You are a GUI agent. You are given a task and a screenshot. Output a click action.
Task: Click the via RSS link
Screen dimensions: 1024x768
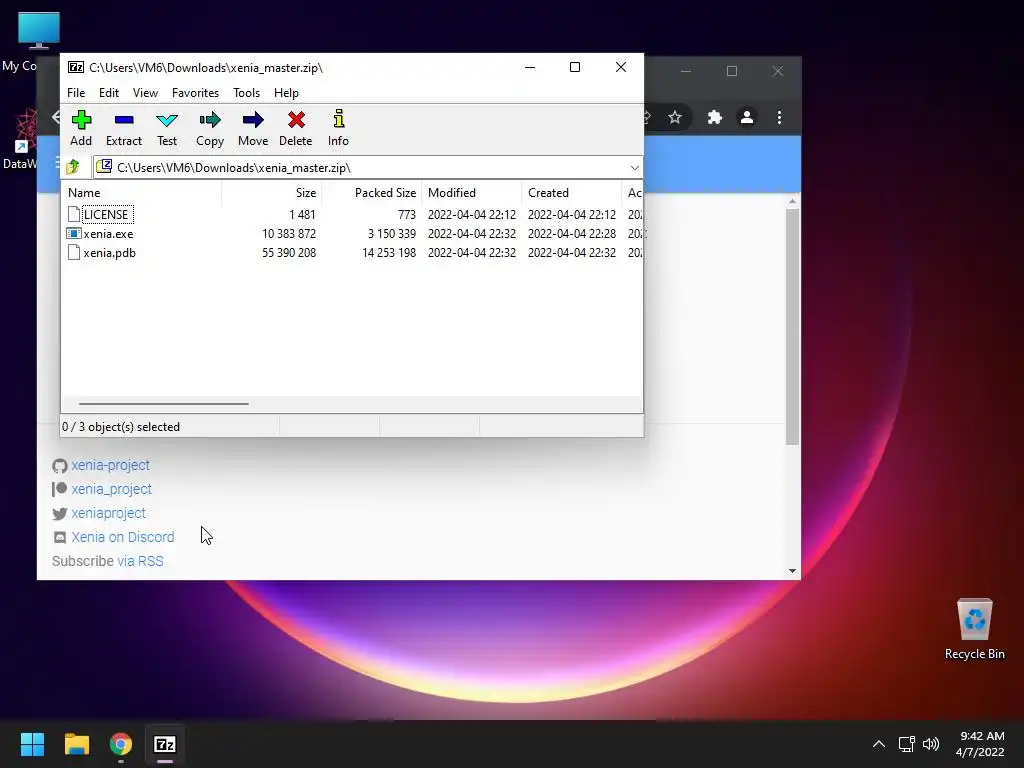(x=140, y=561)
